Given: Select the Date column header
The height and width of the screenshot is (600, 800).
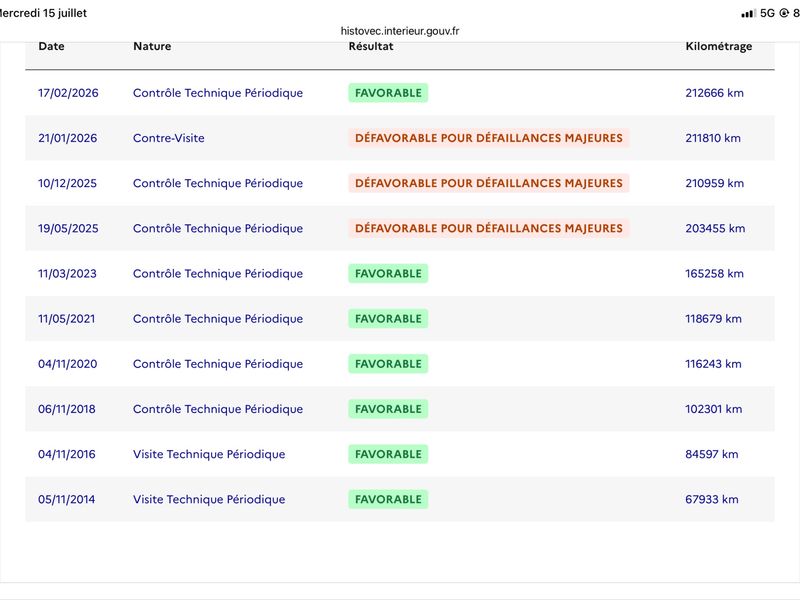Looking at the screenshot, I should coord(51,46).
